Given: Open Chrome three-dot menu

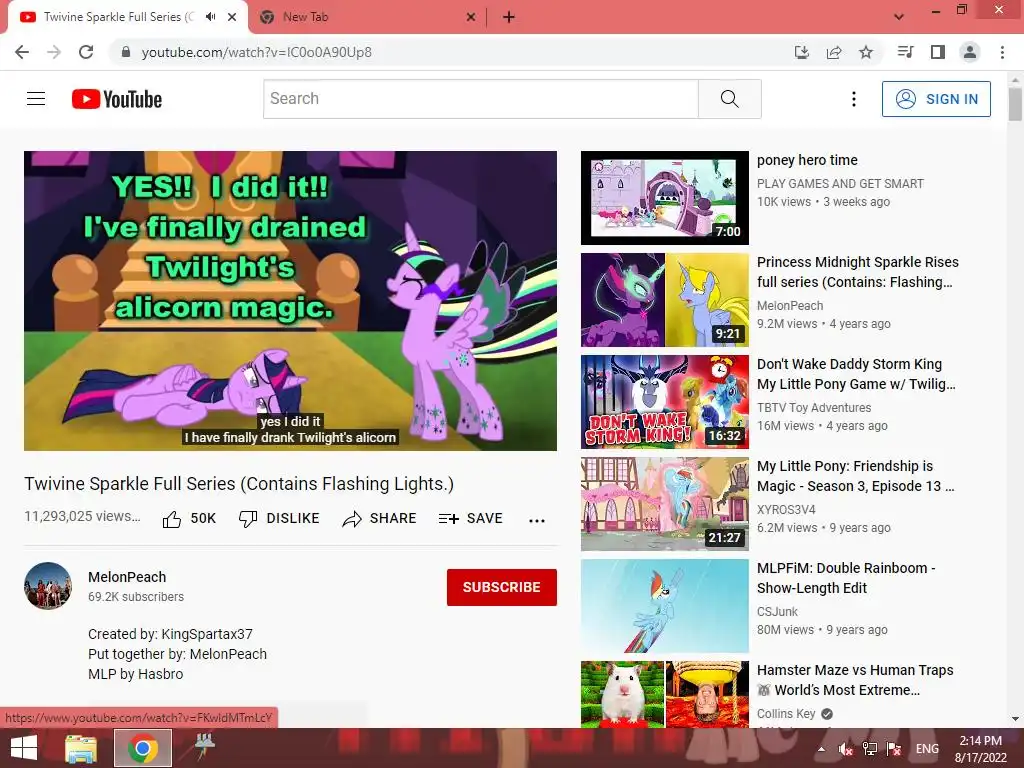Looking at the screenshot, I should pyautogui.click(x=1002, y=52).
